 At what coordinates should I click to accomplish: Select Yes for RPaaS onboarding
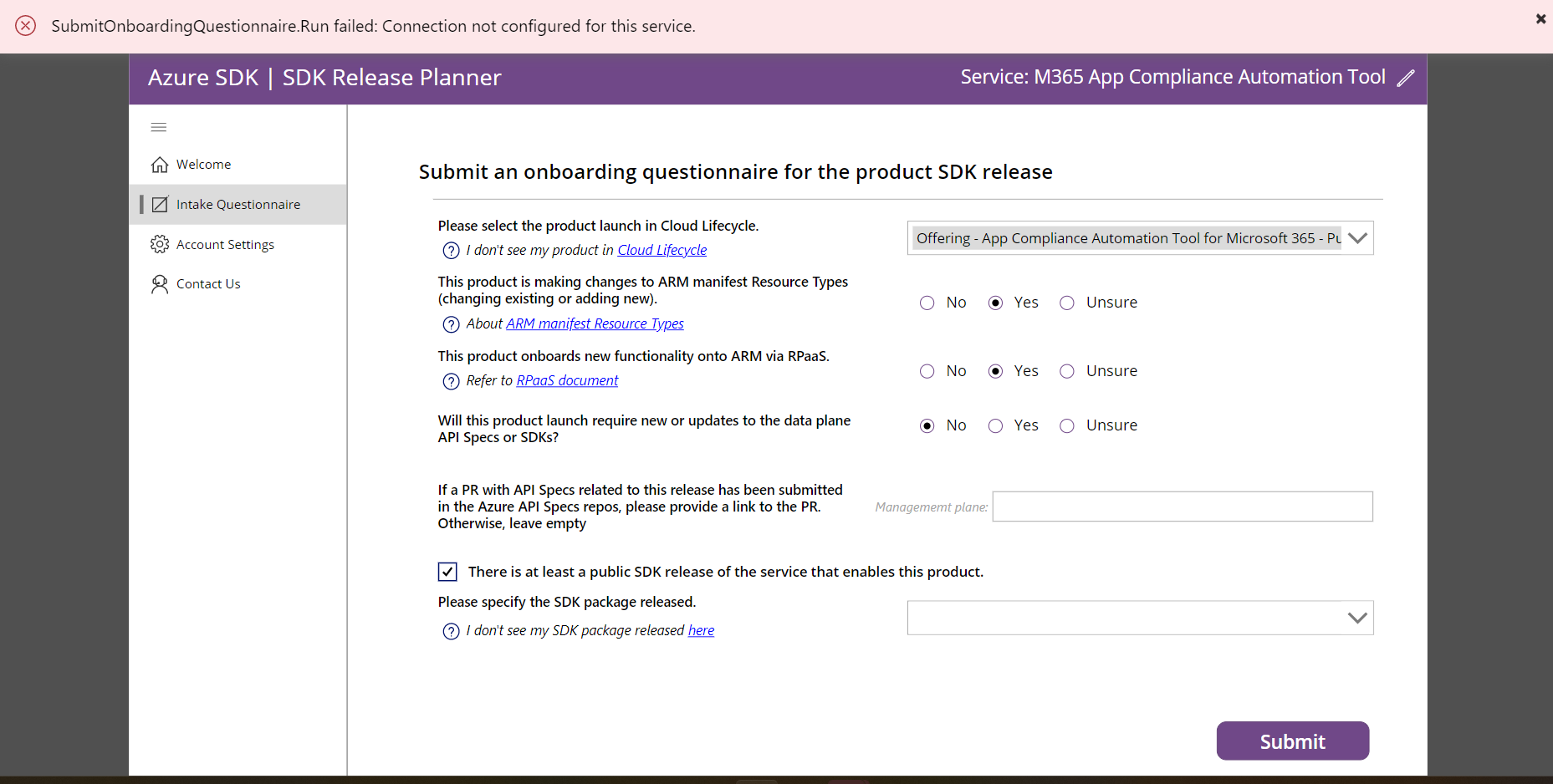point(995,371)
